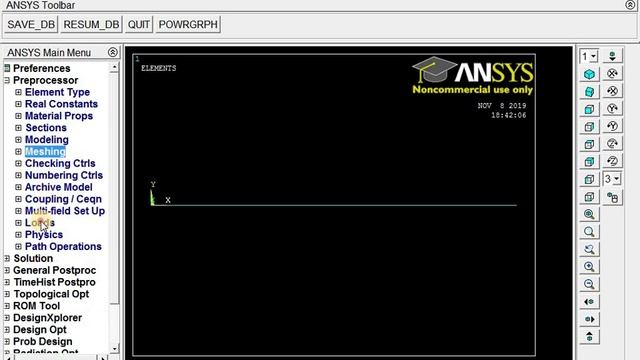
Task: Expand Sections plus box
Action: coord(18,128)
